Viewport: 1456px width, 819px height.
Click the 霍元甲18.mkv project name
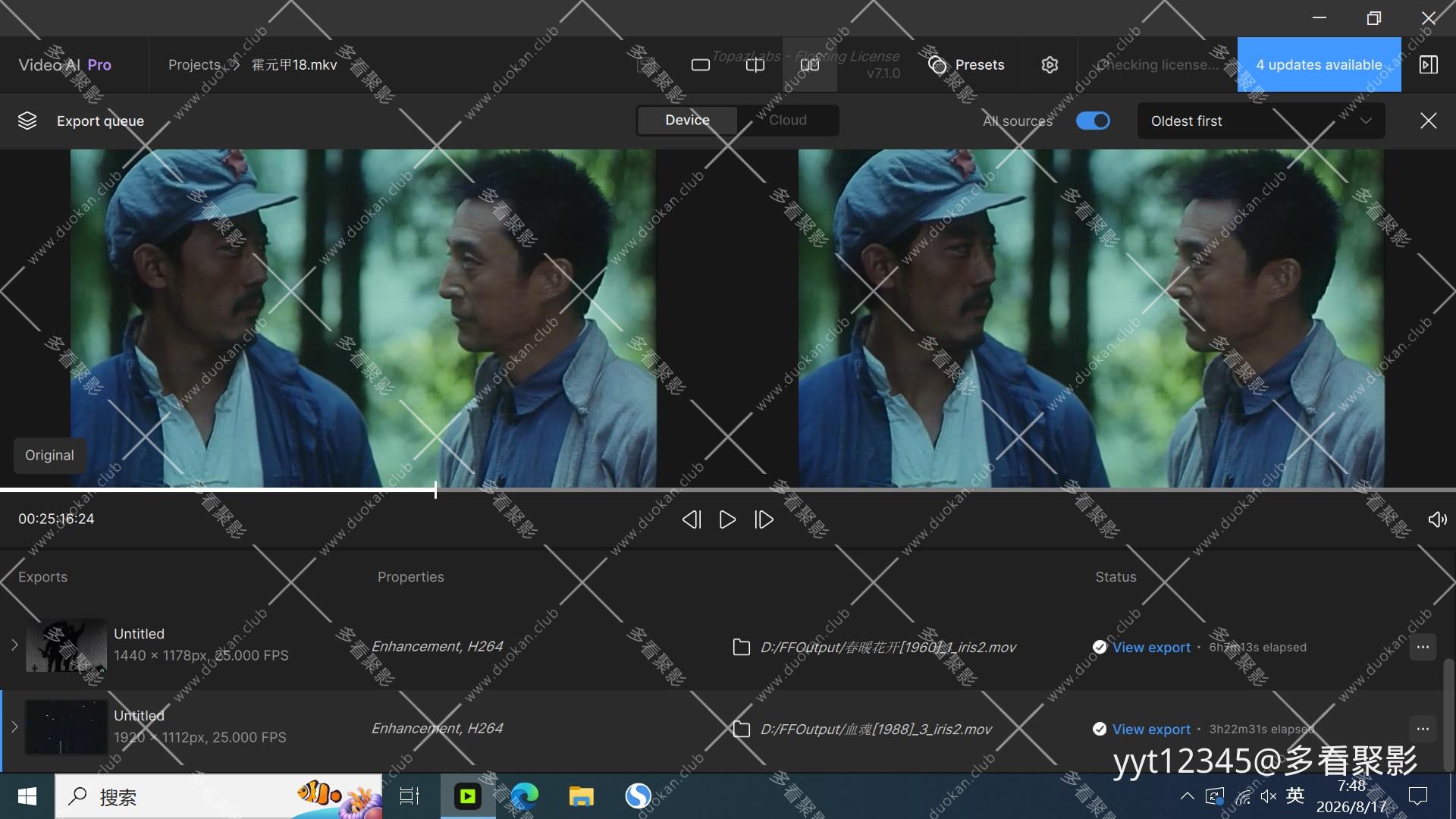coord(294,65)
